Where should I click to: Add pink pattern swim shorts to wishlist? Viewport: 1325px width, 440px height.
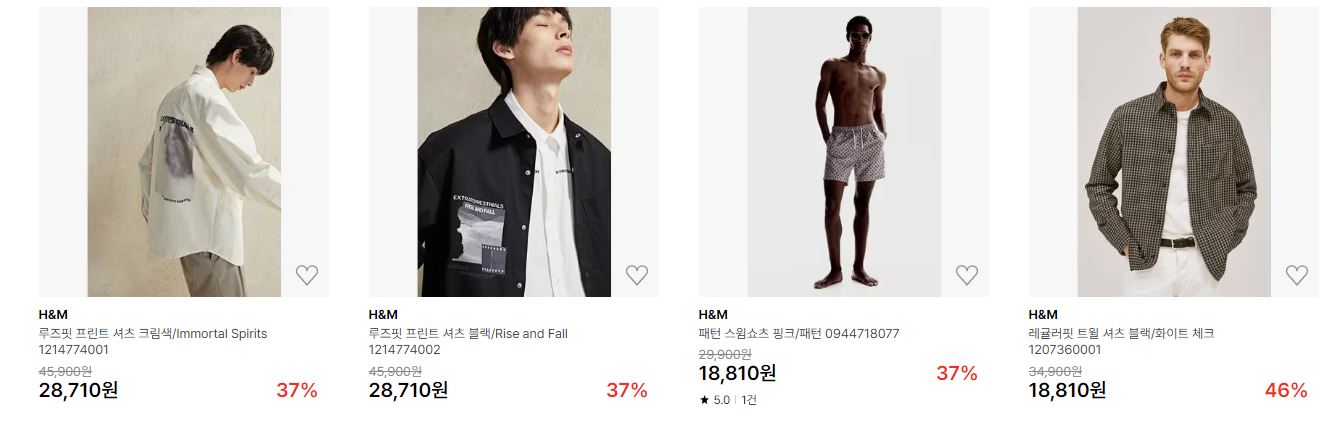966,275
